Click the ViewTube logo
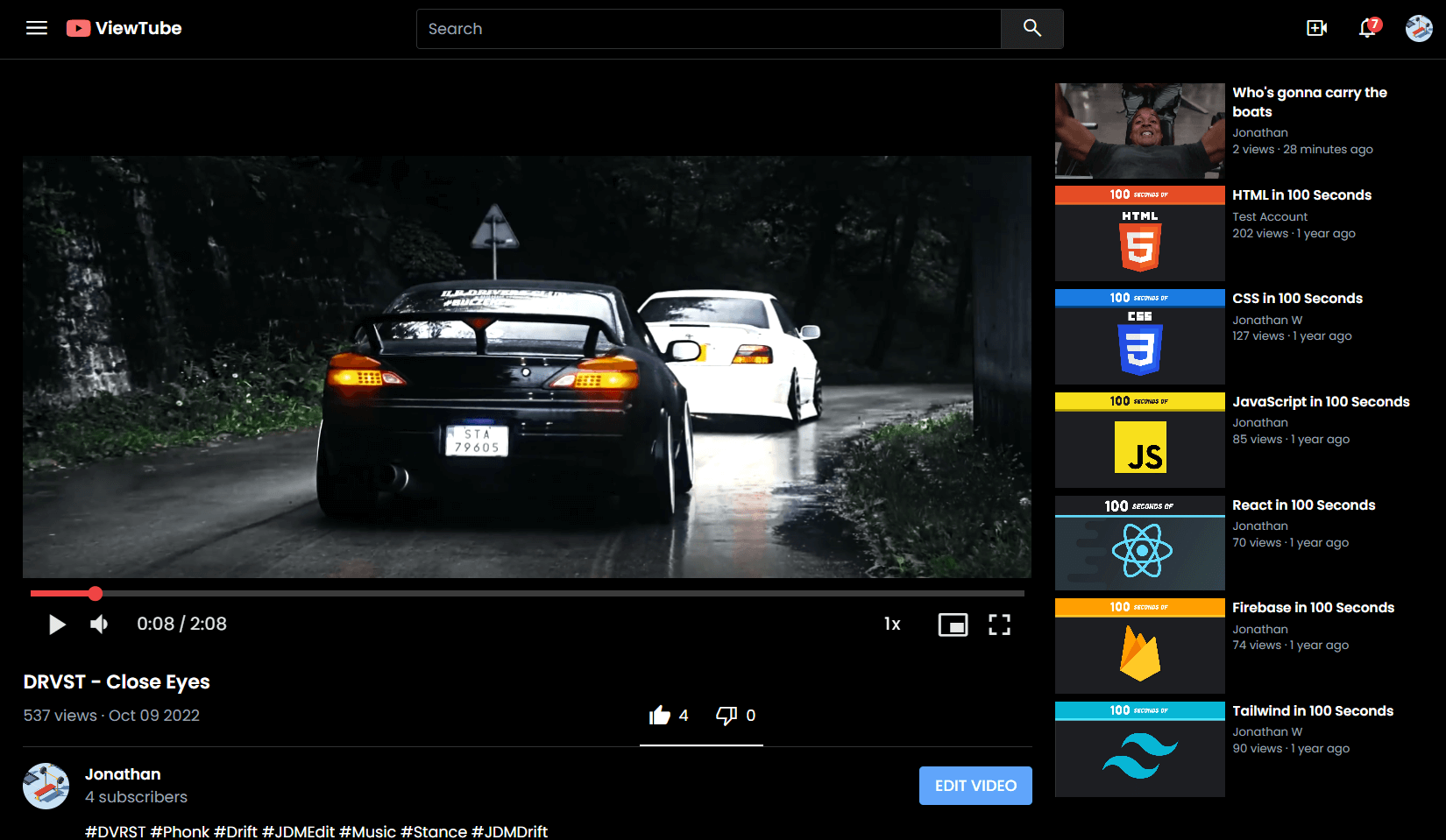1446x840 pixels. tap(124, 28)
